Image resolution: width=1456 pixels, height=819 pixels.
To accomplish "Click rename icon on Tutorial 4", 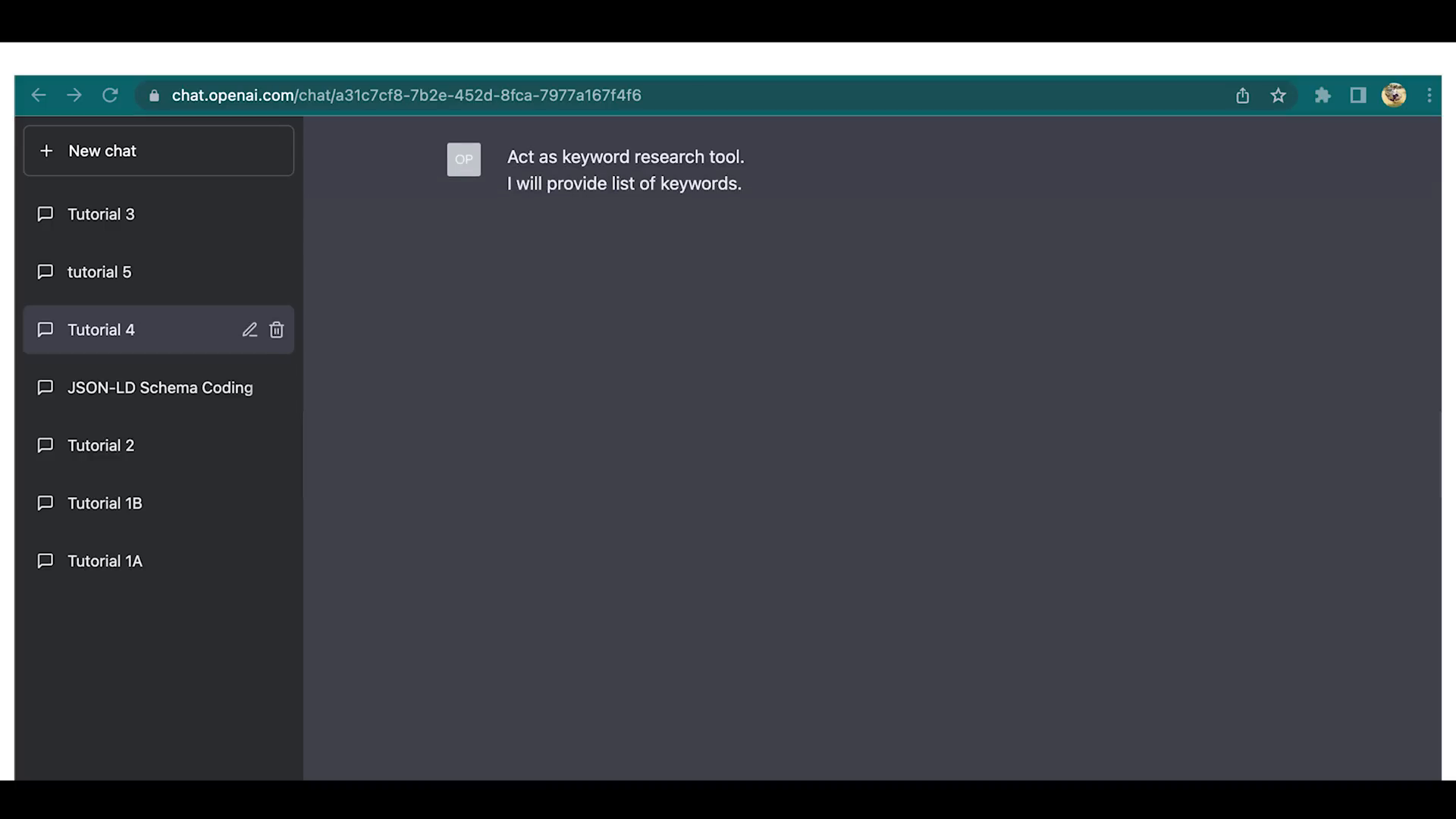I will click(248, 330).
